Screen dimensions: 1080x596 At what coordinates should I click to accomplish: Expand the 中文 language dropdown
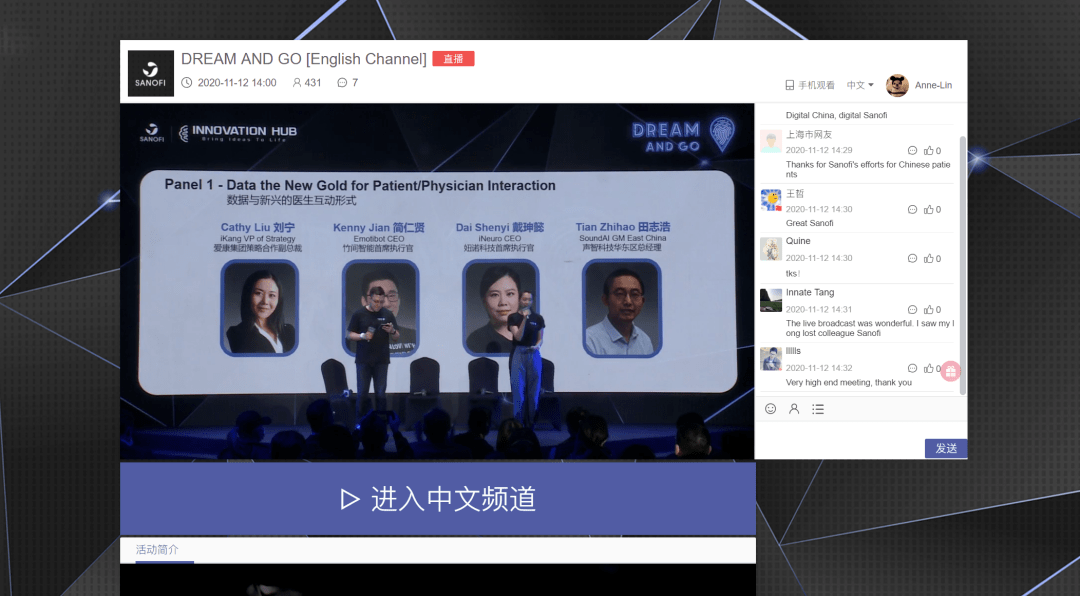[x=860, y=86]
